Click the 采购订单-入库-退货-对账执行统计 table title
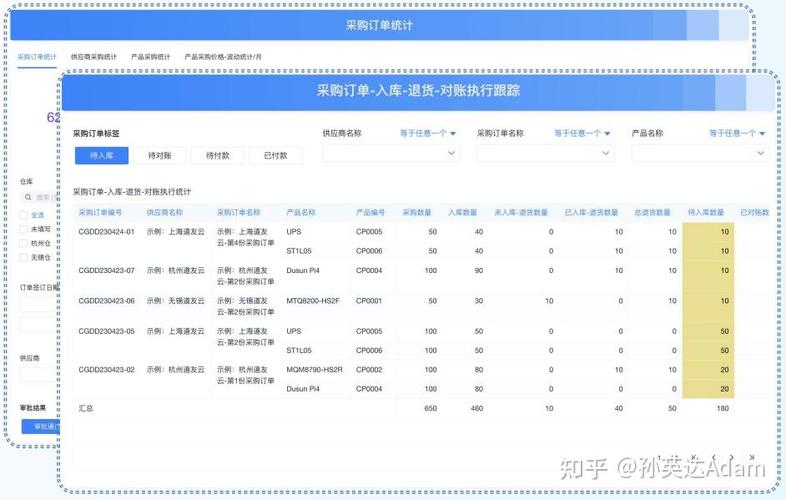Screen dimensions: 786x500 tap(132, 192)
